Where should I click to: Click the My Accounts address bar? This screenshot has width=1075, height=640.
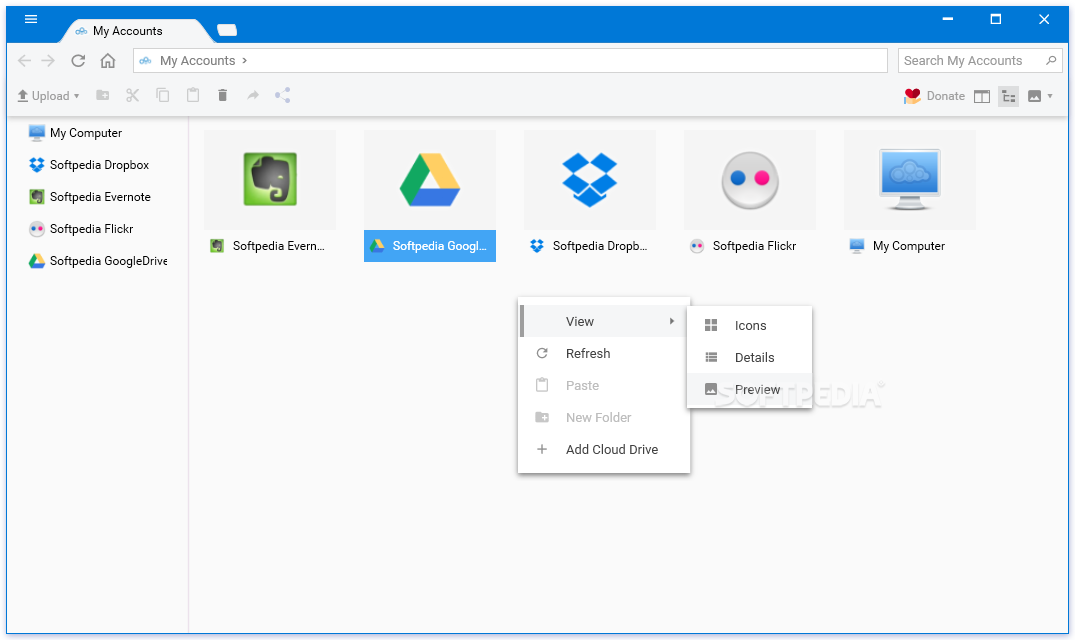pyautogui.click(x=510, y=61)
